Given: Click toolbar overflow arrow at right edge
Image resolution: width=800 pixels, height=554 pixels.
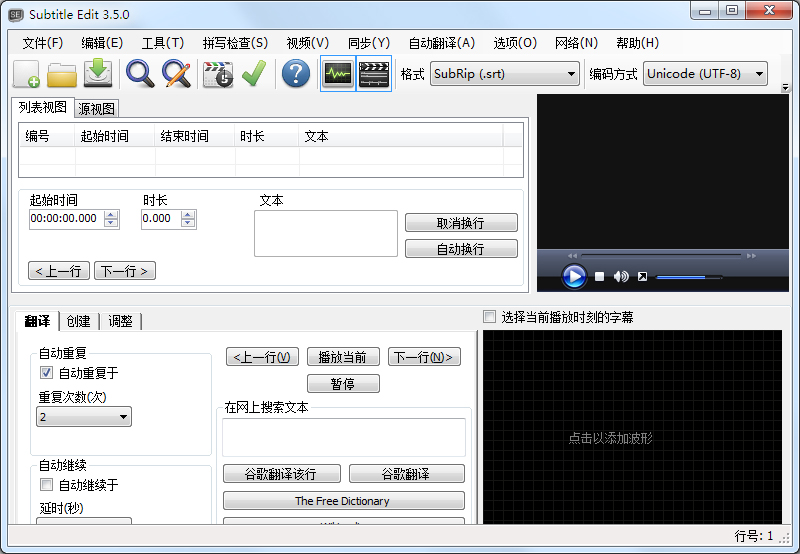Looking at the screenshot, I should (x=786, y=88).
